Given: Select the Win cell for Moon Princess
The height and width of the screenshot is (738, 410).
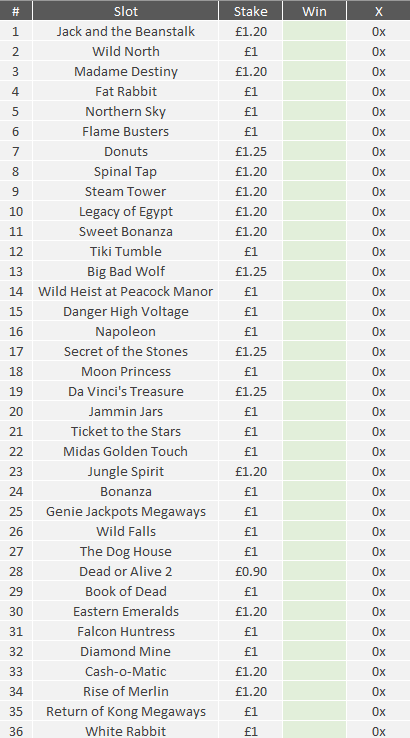Looking at the screenshot, I should (314, 371).
